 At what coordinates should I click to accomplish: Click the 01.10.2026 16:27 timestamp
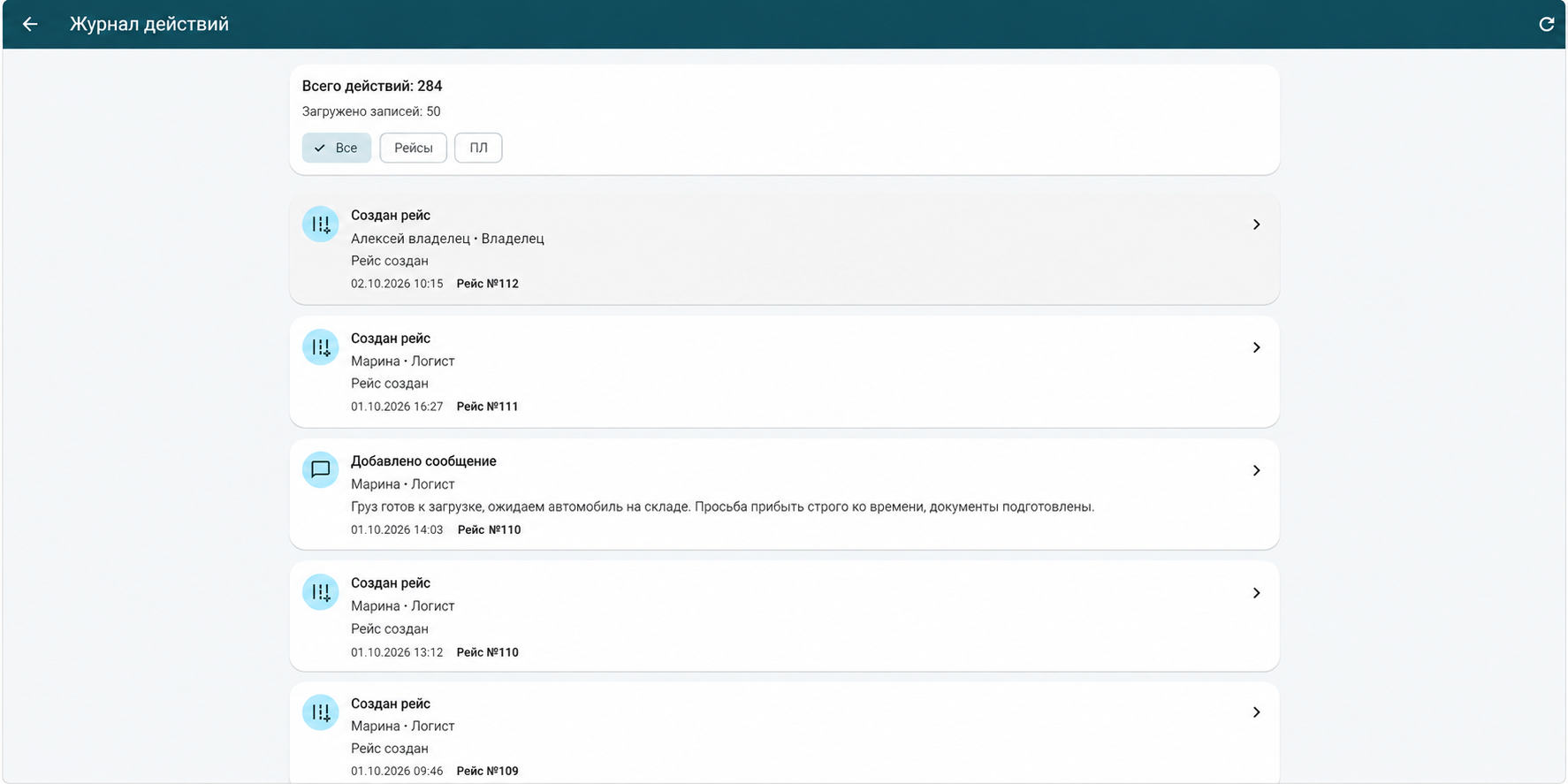(397, 407)
